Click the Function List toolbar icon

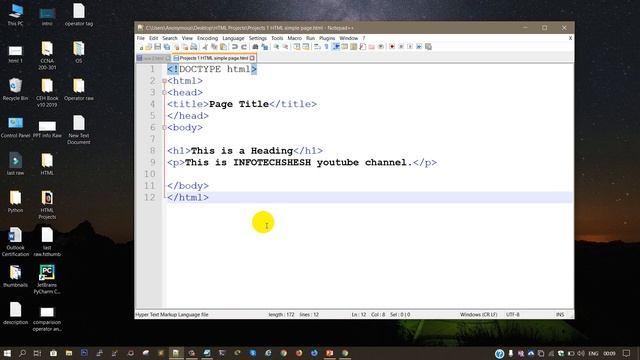point(362,47)
